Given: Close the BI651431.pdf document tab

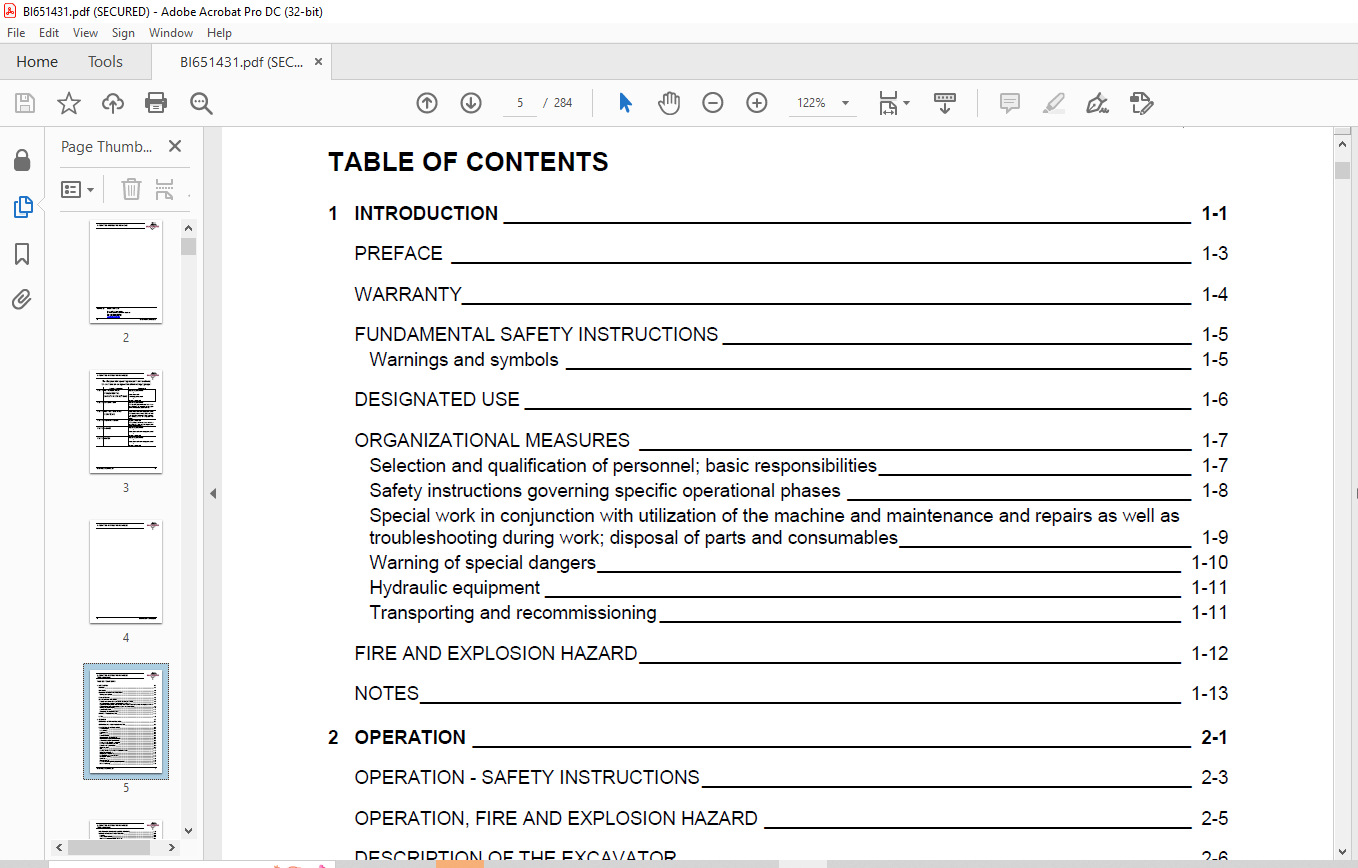Looking at the screenshot, I should tap(318, 62).
